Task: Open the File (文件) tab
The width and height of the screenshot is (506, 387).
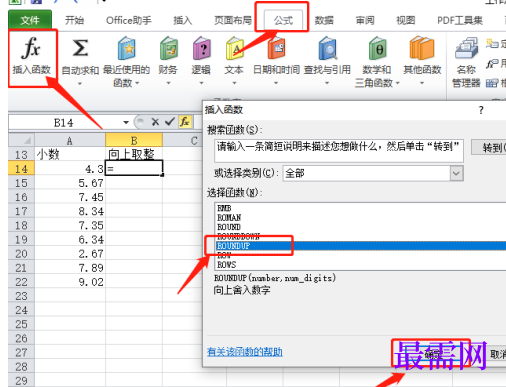Action: click(x=30, y=20)
